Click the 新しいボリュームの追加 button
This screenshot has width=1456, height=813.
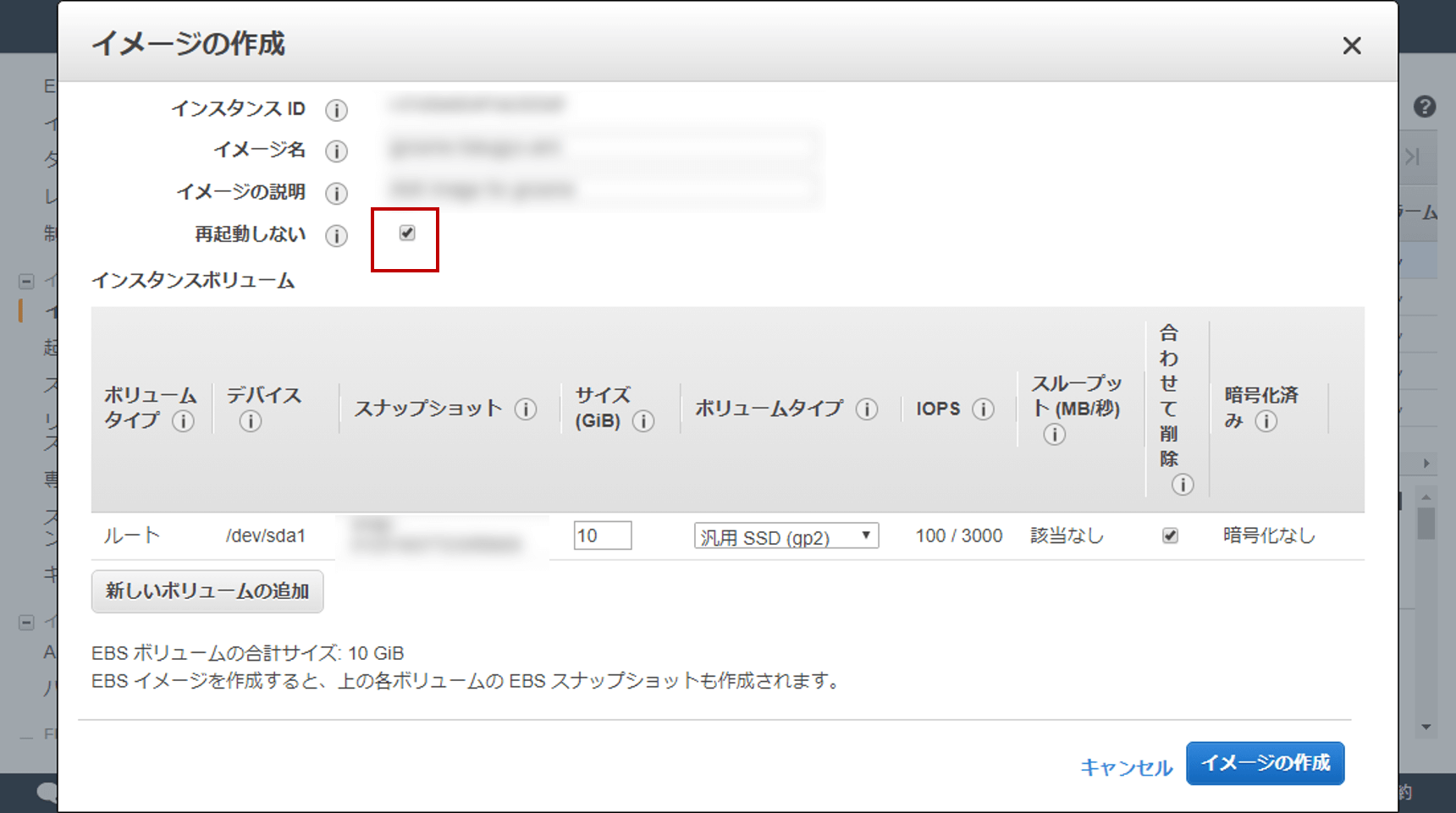pos(207,591)
